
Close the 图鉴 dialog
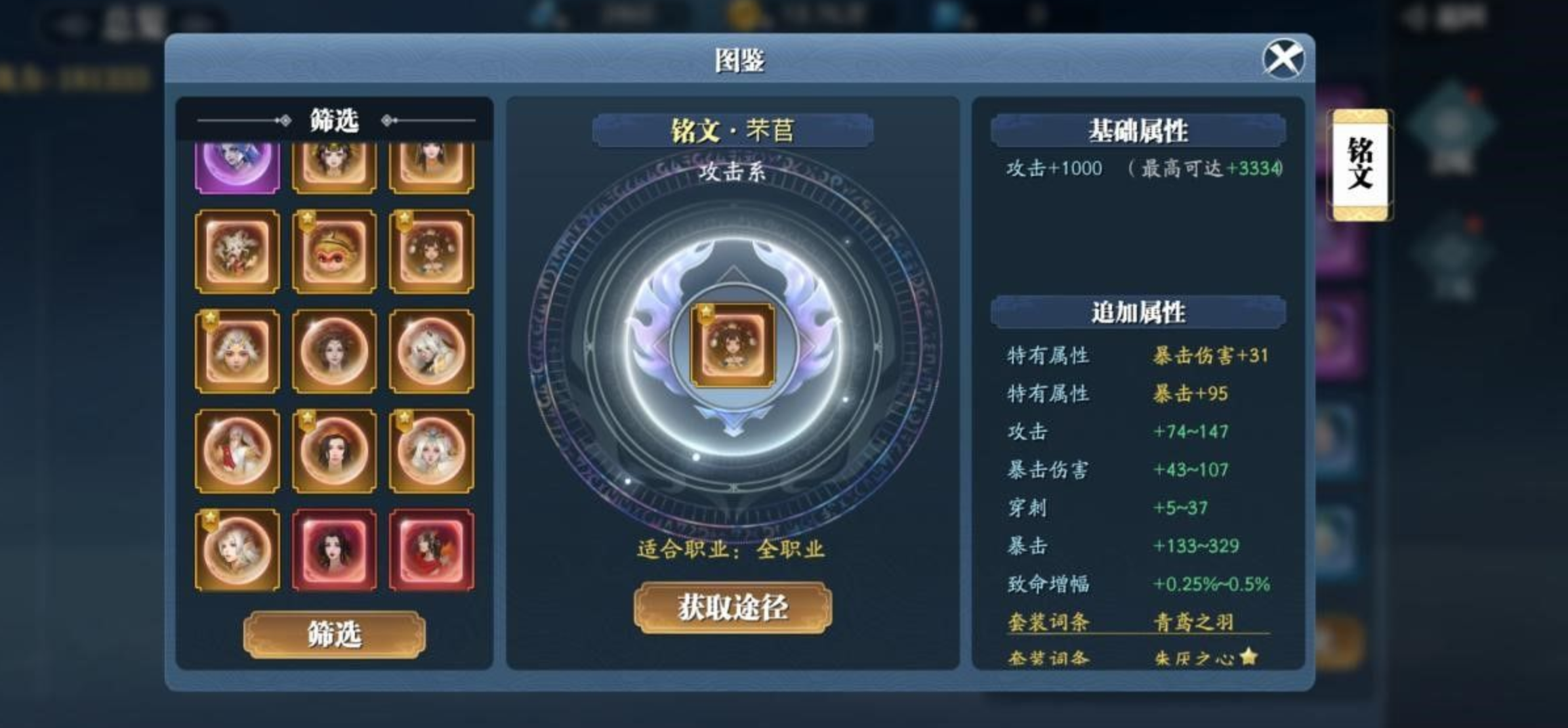tap(1283, 59)
